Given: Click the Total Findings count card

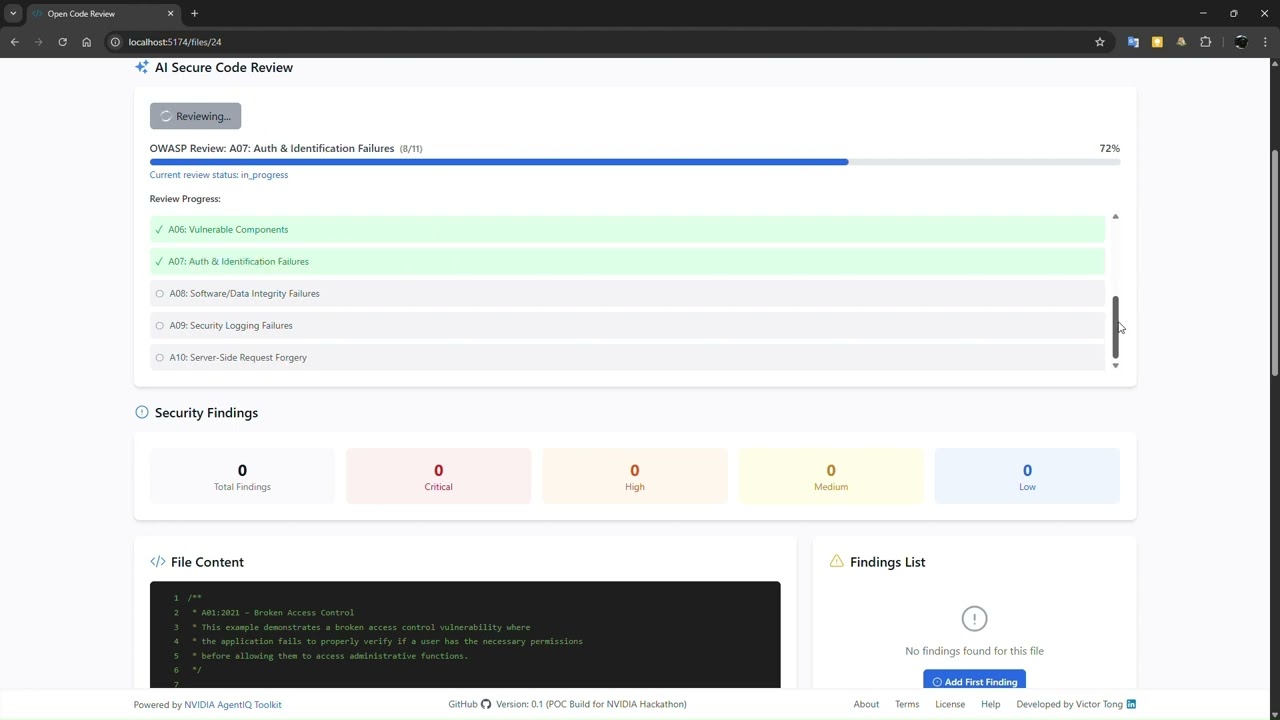Looking at the screenshot, I should tap(242, 476).
